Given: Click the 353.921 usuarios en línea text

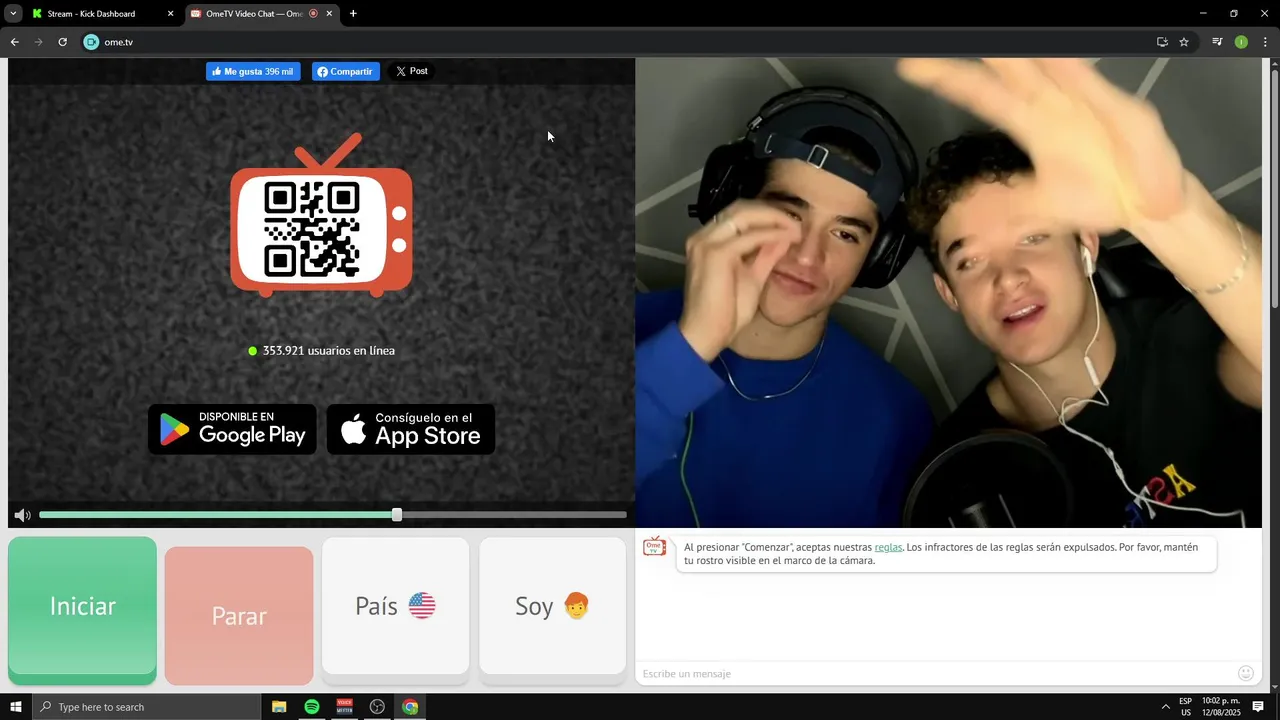Looking at the screenshot, I should pos(328,351).
